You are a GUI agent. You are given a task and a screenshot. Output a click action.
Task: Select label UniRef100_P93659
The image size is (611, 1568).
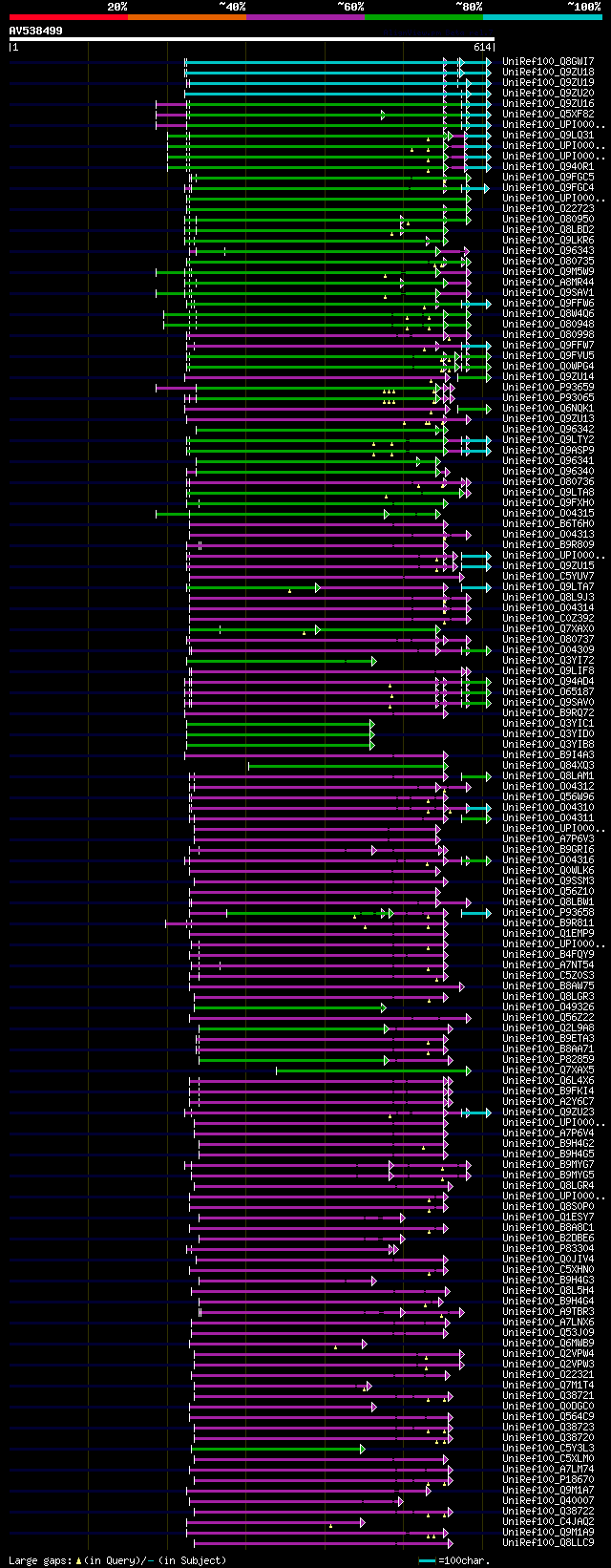coord(548,387)
